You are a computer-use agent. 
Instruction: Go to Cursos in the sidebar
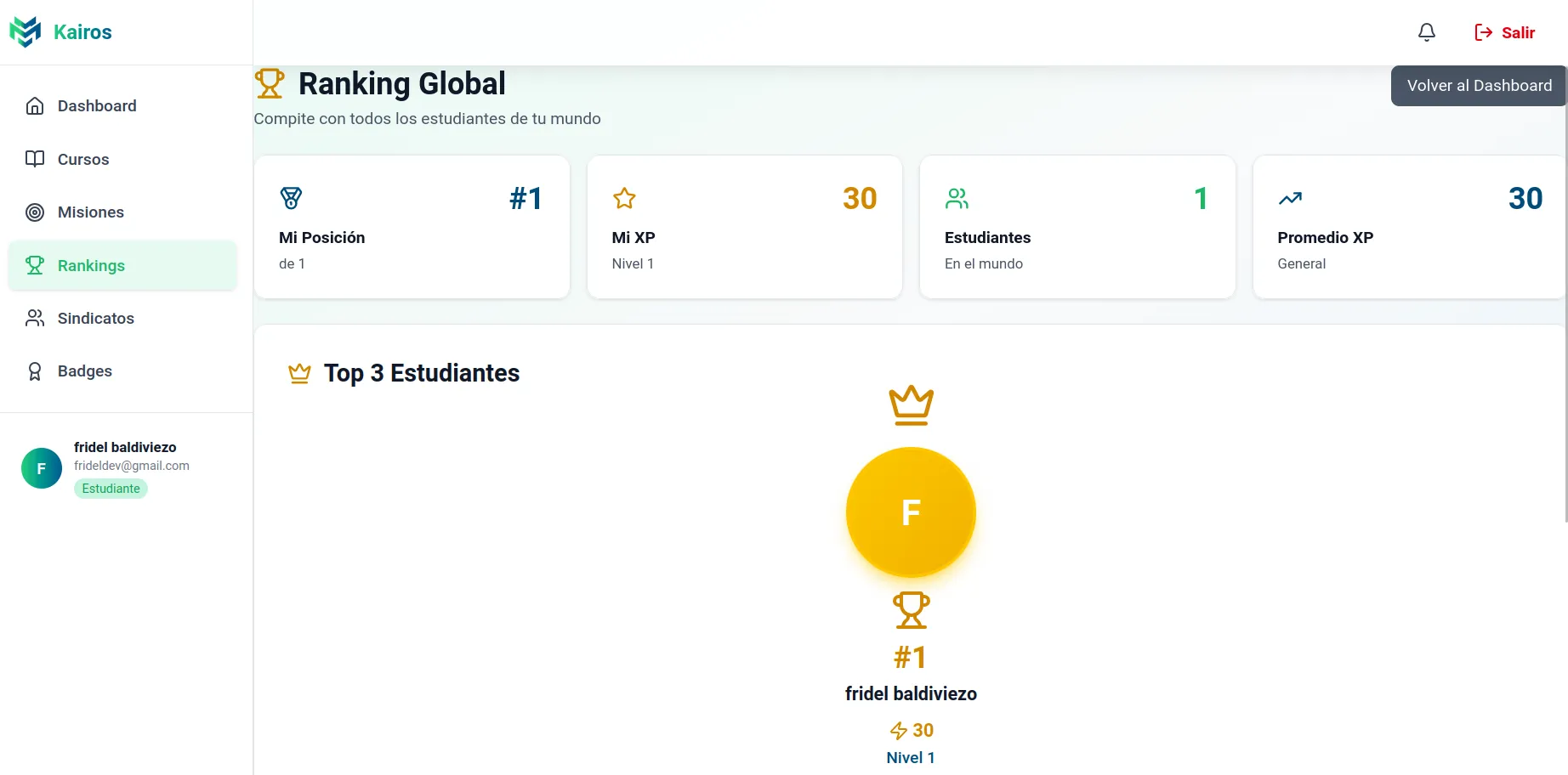(82, 159)
